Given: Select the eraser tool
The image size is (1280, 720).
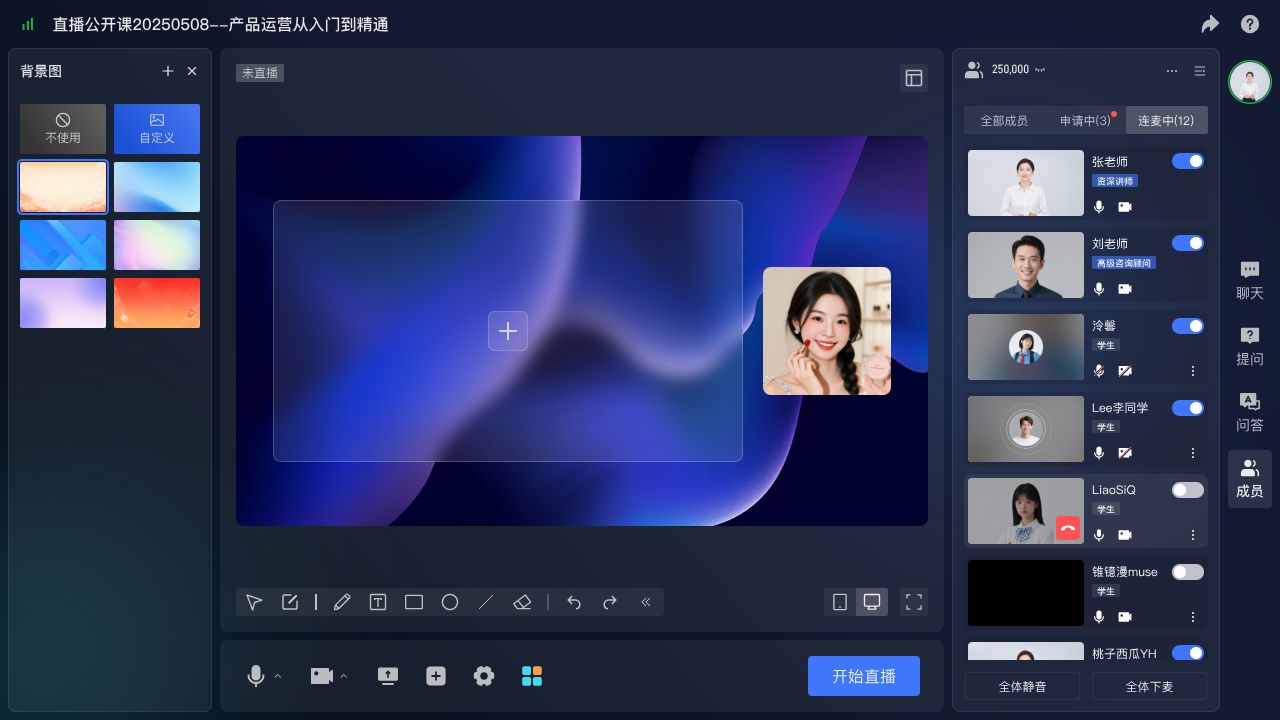Looking at the screenshot, I should (522, 602).
